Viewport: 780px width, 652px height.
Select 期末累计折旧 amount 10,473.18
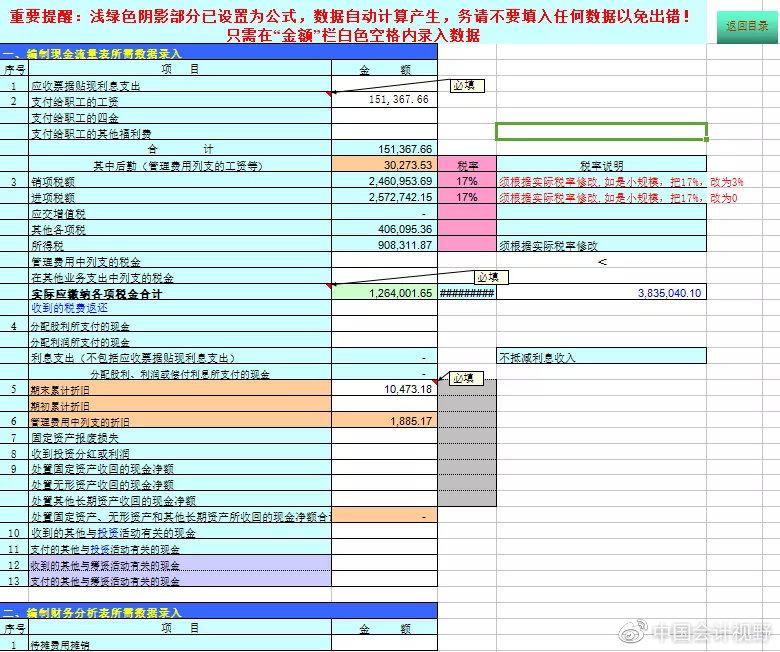(x=385, y=388)
